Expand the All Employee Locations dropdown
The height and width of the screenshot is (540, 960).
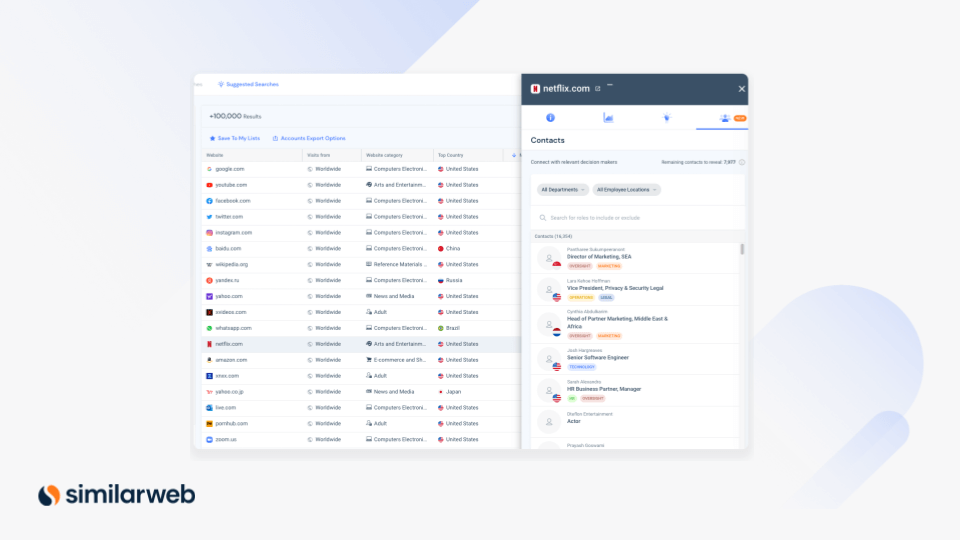pos(626,189)
